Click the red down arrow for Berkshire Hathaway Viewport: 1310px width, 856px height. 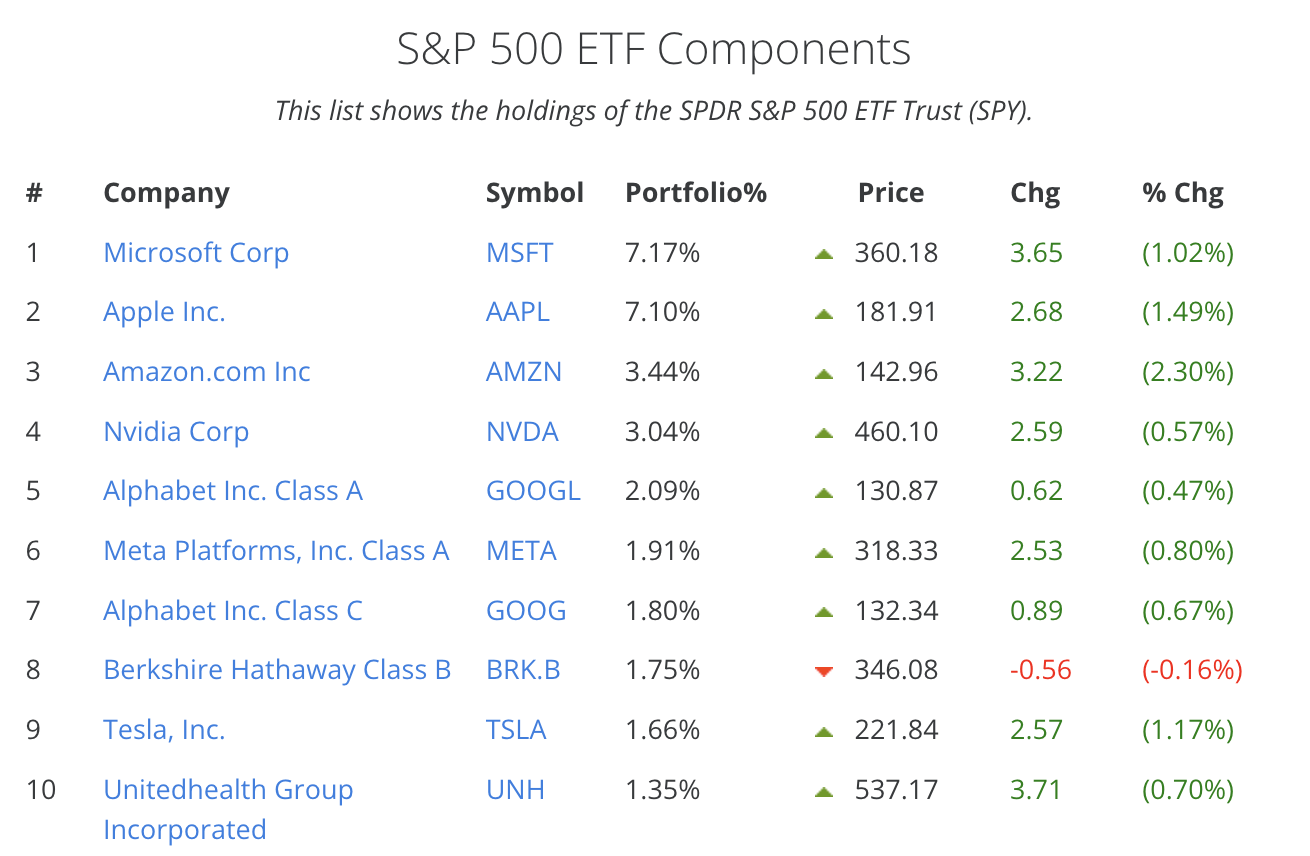coord(824,671)
